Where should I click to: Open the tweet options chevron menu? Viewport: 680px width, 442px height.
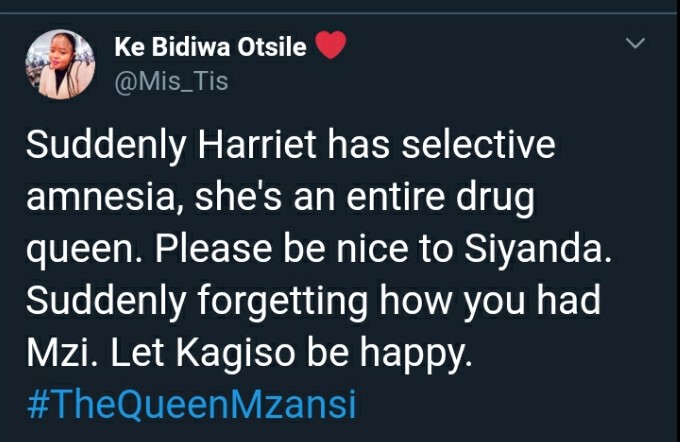tap(635, 43)
